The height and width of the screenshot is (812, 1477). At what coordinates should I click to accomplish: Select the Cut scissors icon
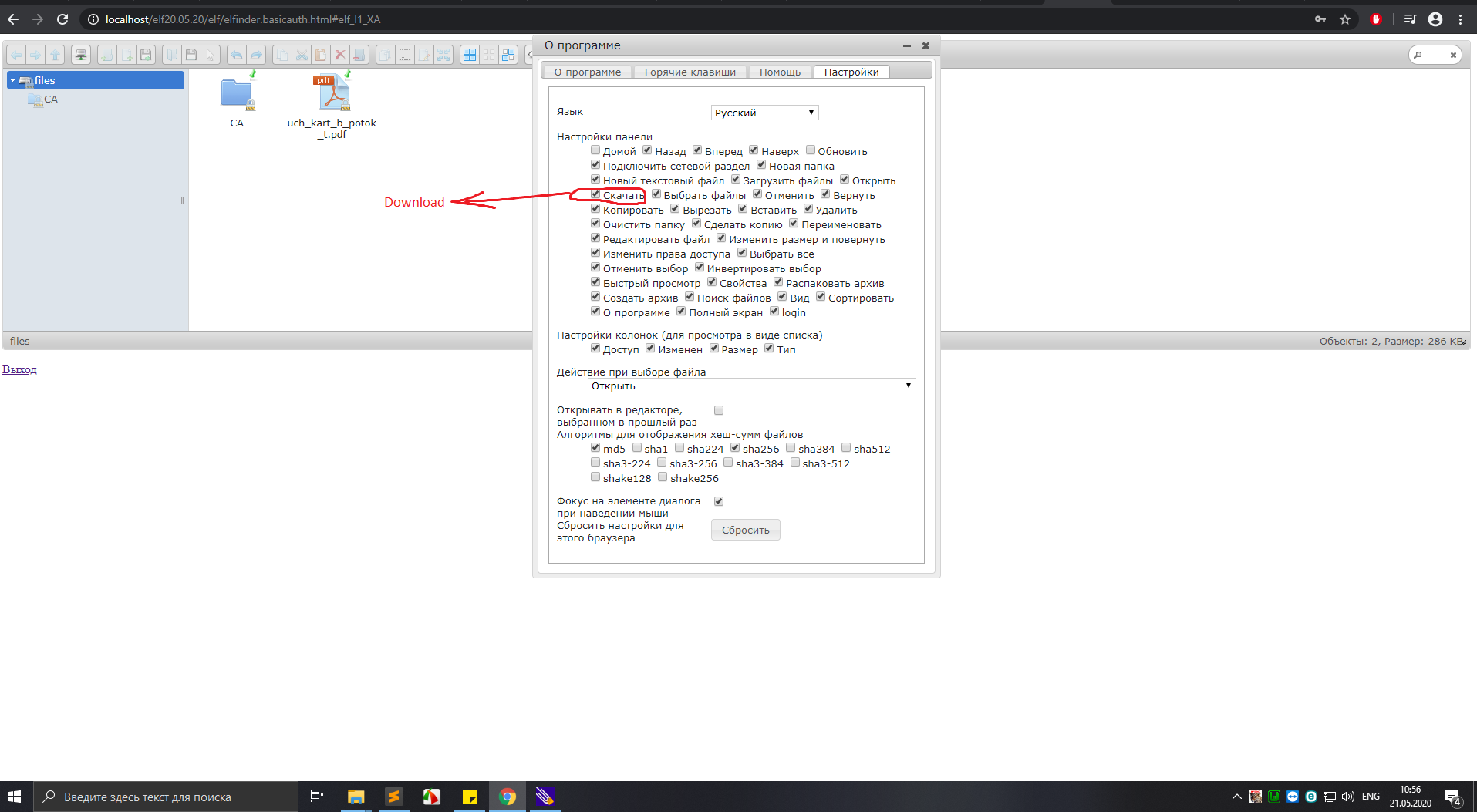coord(302,54)
